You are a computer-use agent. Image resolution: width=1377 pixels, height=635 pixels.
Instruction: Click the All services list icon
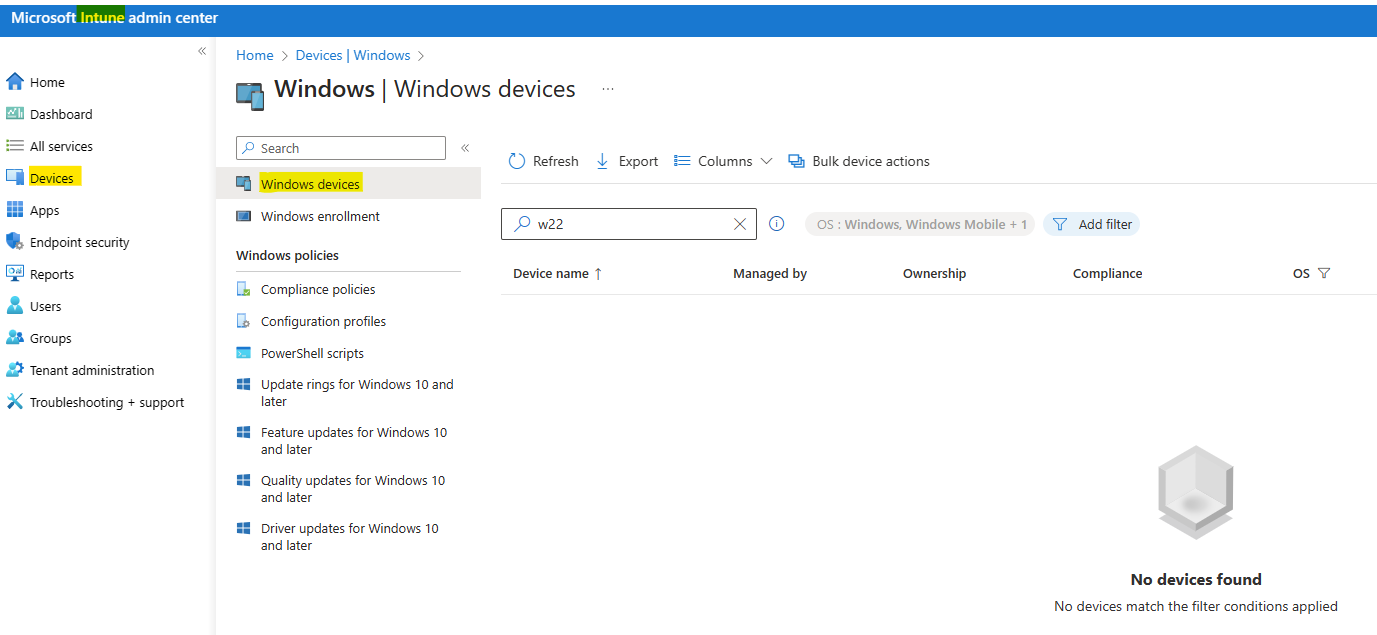pyautogui.click(x=14, y=146)
